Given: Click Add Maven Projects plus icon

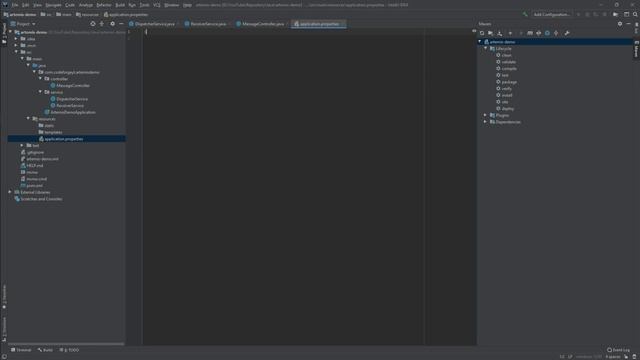Looking at the screenshot, I should [x=510, y=33].
